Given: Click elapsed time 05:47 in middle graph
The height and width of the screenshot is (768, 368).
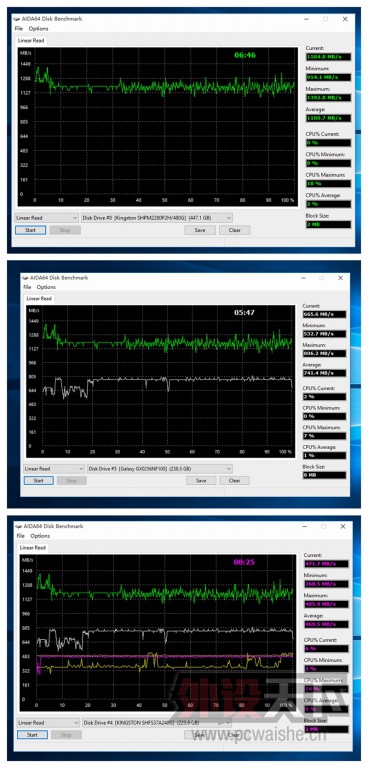Looking at the screenshot, I should coord(244,312).
